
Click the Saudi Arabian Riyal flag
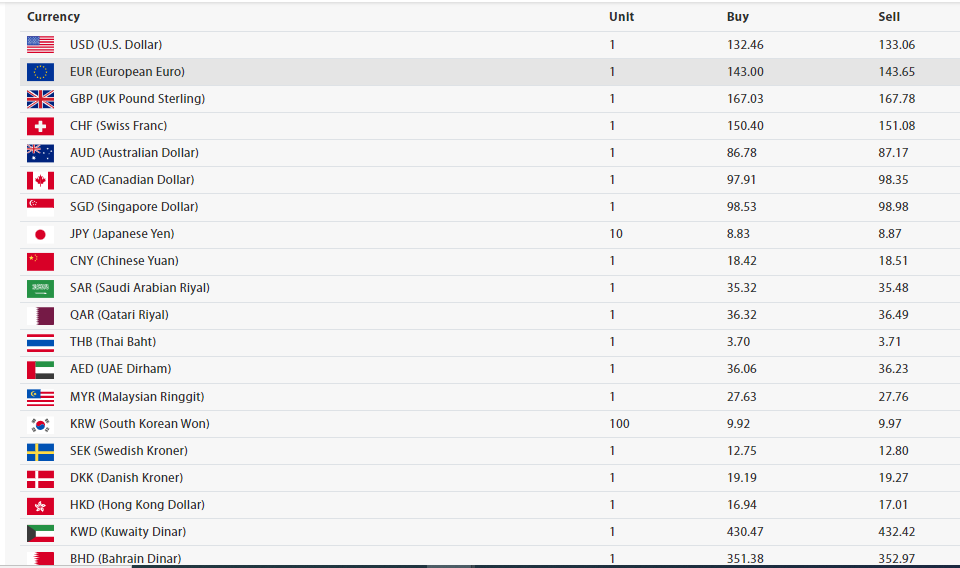pyautogui.click(x=40, y=288)
